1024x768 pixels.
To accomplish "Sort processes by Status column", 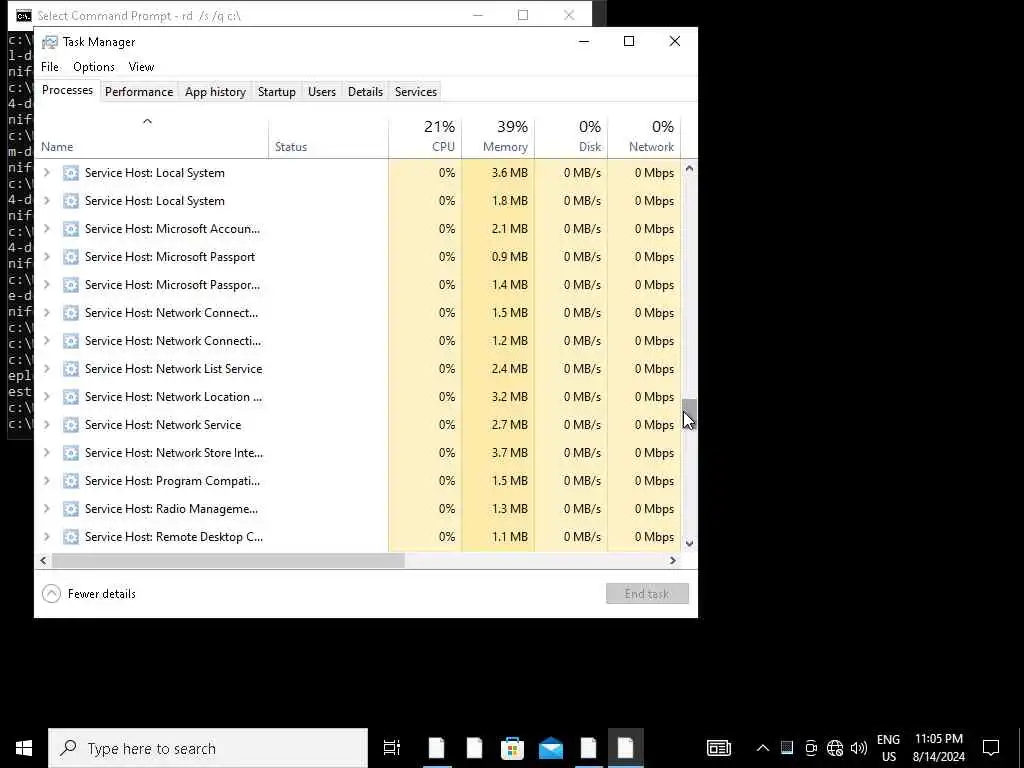I will 328,136.
